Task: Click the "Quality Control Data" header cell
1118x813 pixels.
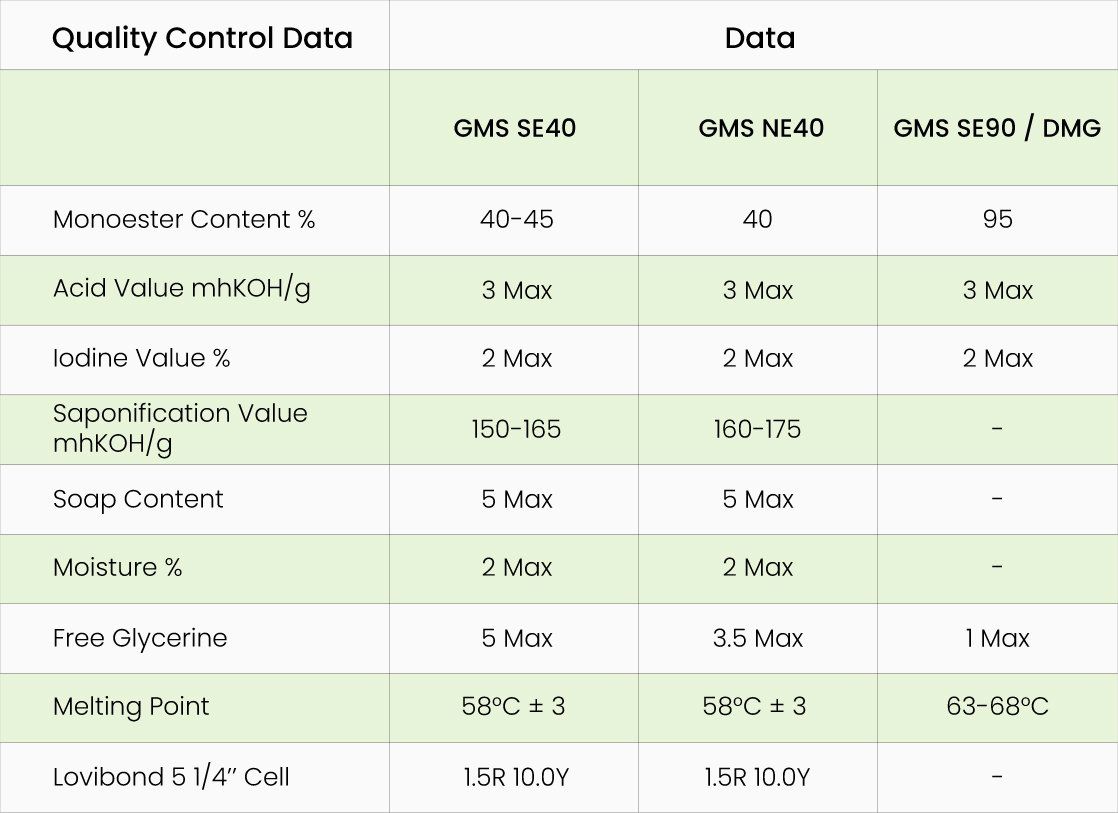Action: coord(202,38)
